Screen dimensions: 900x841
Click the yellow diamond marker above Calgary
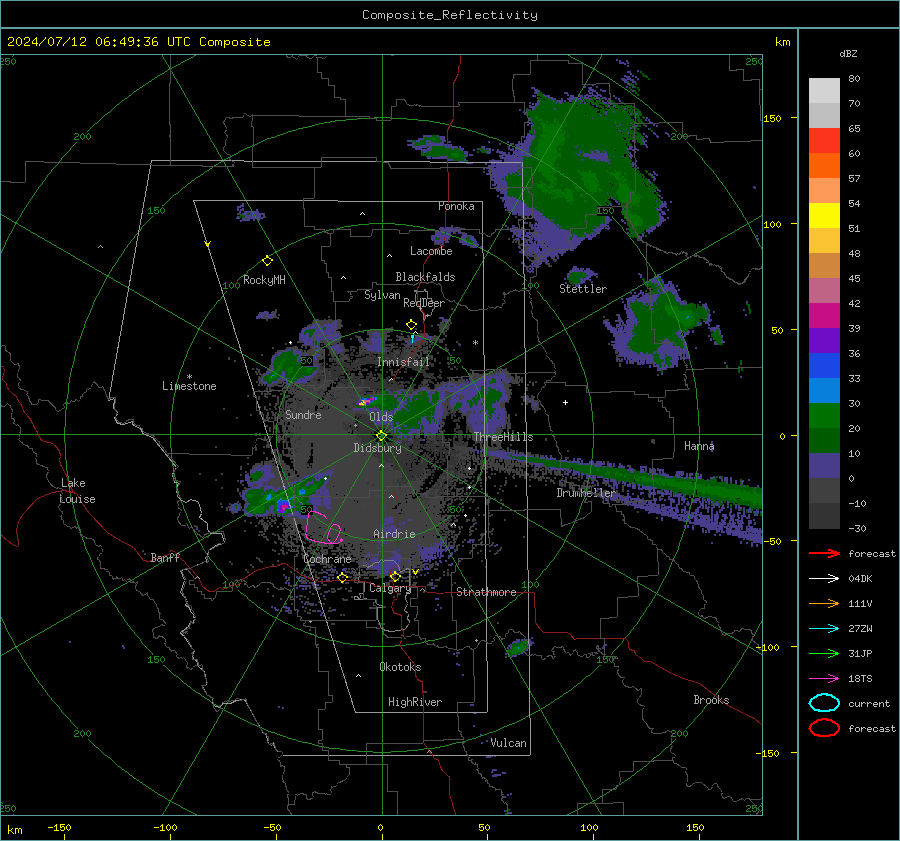tap(395, 576)
